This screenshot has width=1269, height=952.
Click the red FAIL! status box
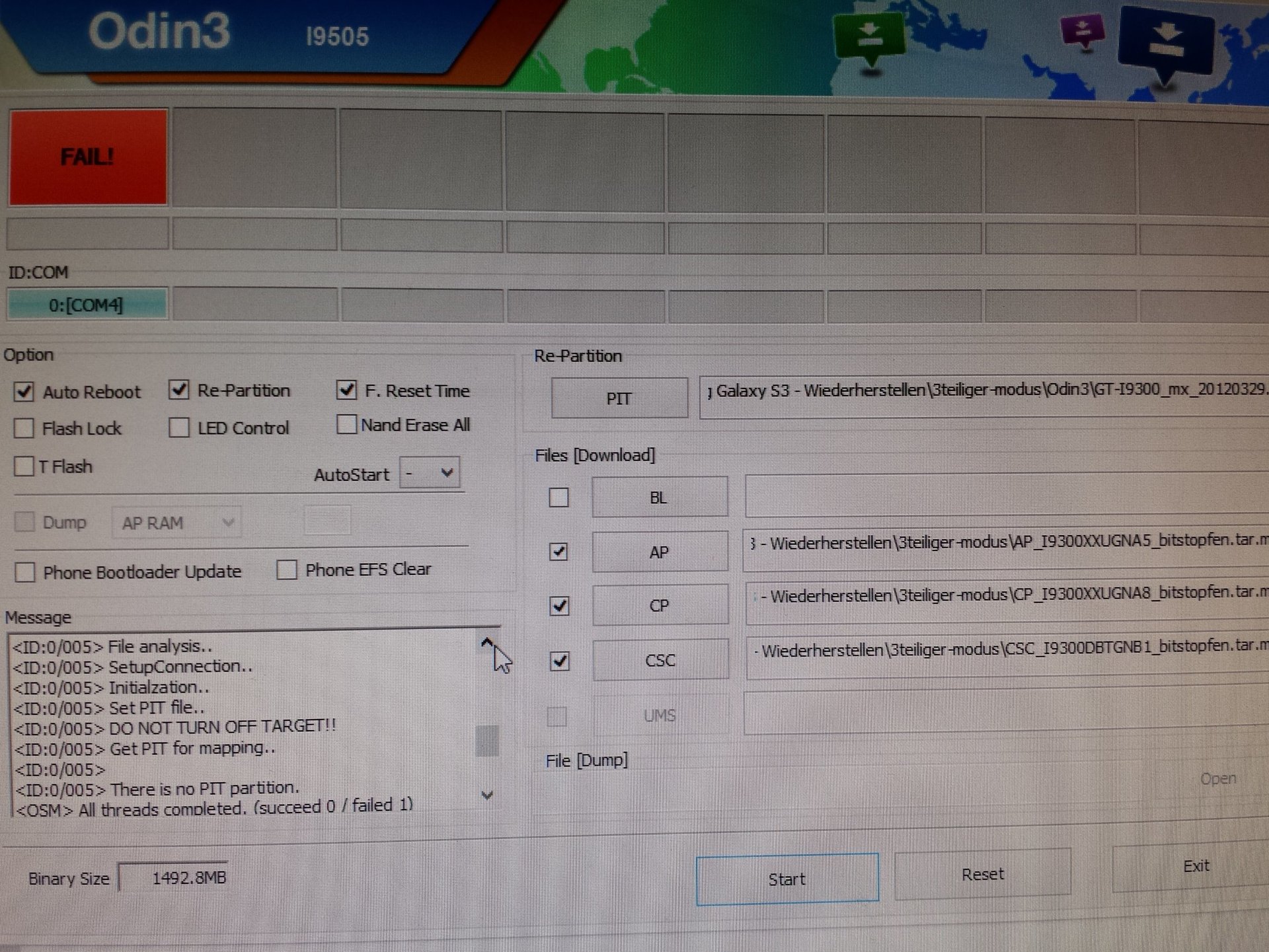tap(88, 157)
